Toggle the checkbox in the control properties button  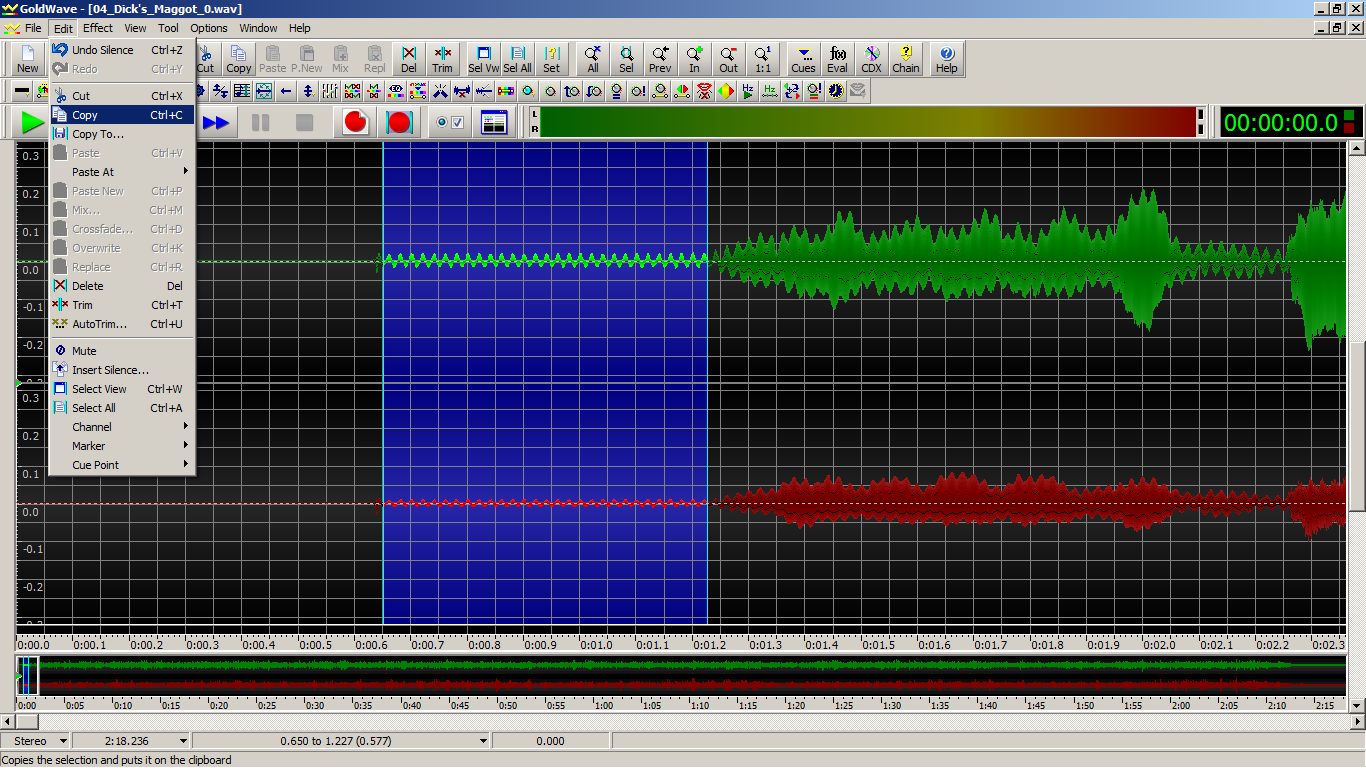[458, 123]
